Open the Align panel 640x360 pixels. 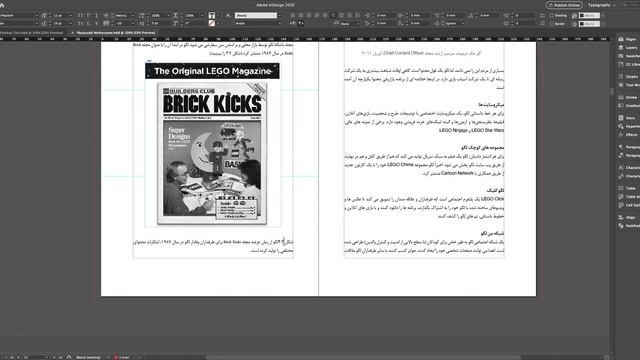(x=628, y=218)
